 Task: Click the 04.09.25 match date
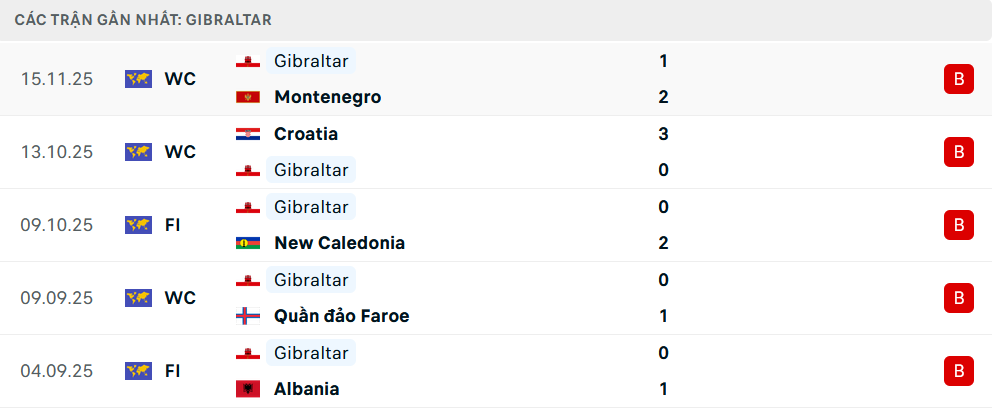click(56, 371)
